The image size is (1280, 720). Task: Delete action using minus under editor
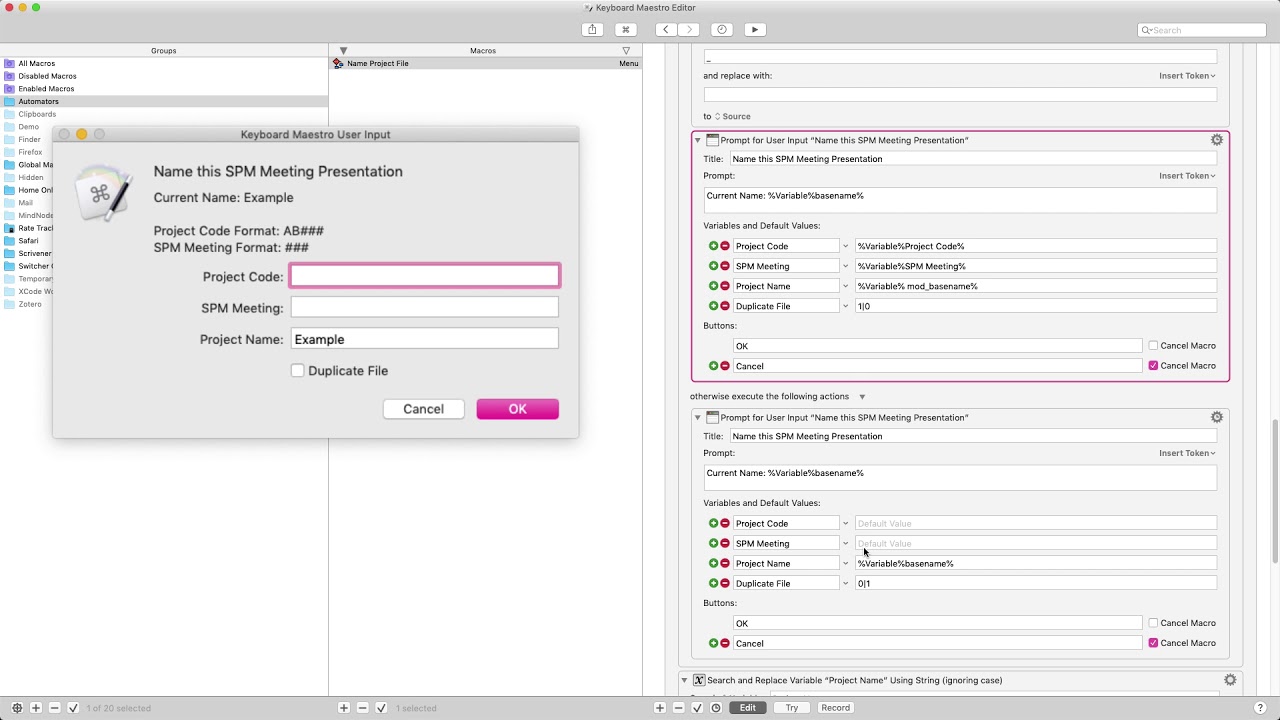pos(678,708)
